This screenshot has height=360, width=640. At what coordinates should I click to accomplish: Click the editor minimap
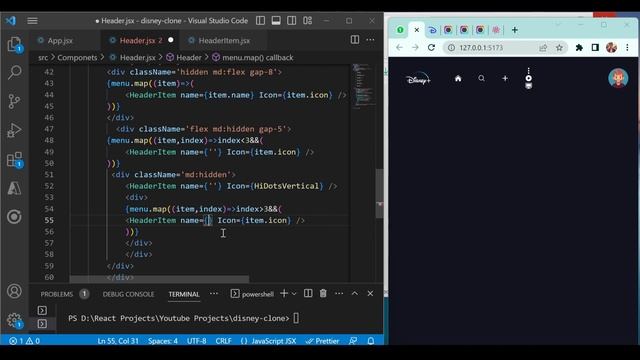[362, 86]
